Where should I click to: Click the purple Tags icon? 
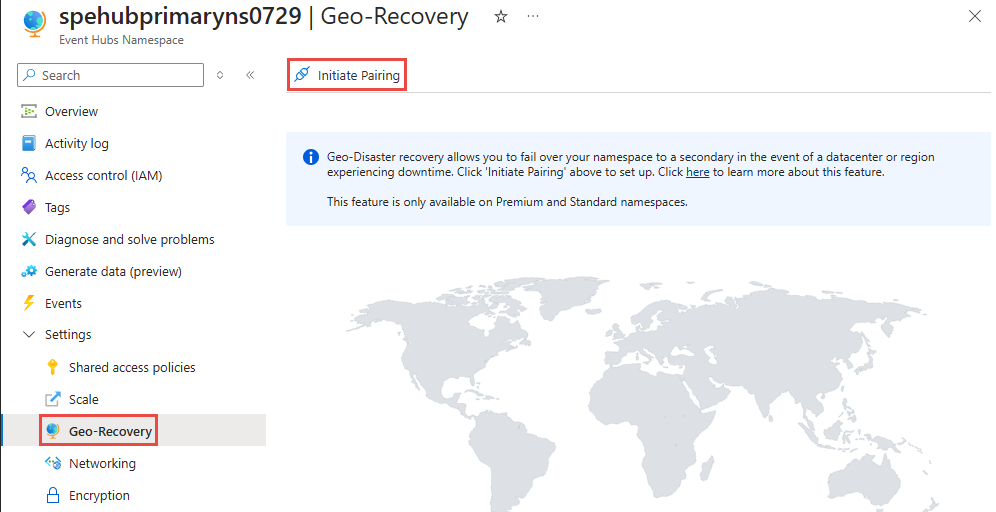29,207
